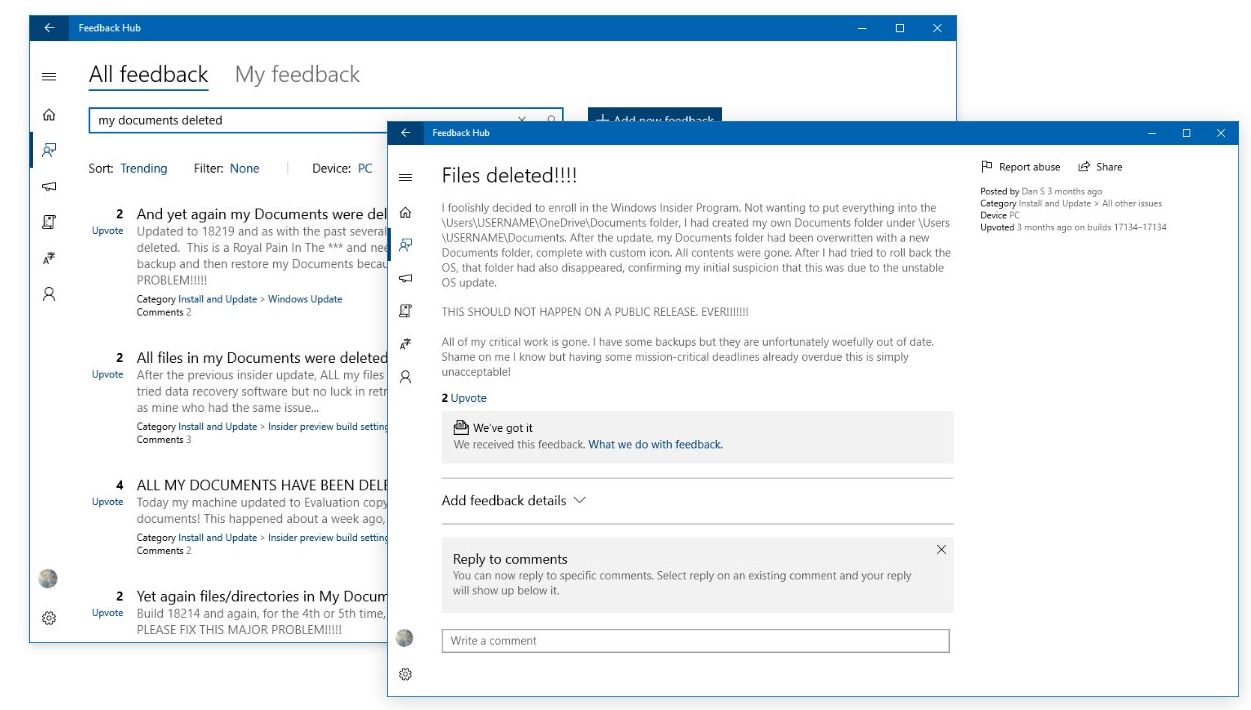Click the Home icon in front window sidebar

point(405,213)
